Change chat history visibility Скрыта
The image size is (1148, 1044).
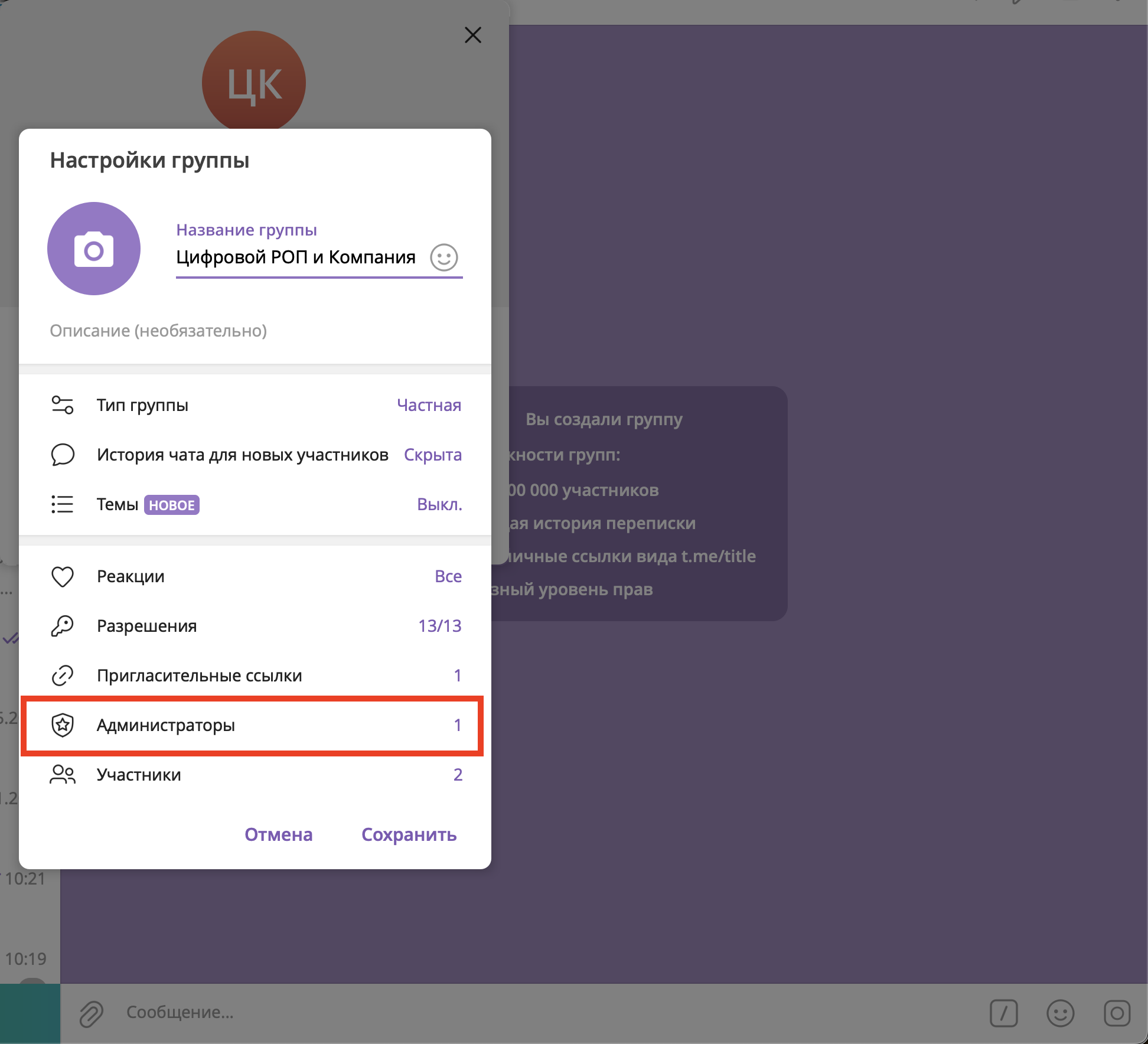(x=432, y=455)
